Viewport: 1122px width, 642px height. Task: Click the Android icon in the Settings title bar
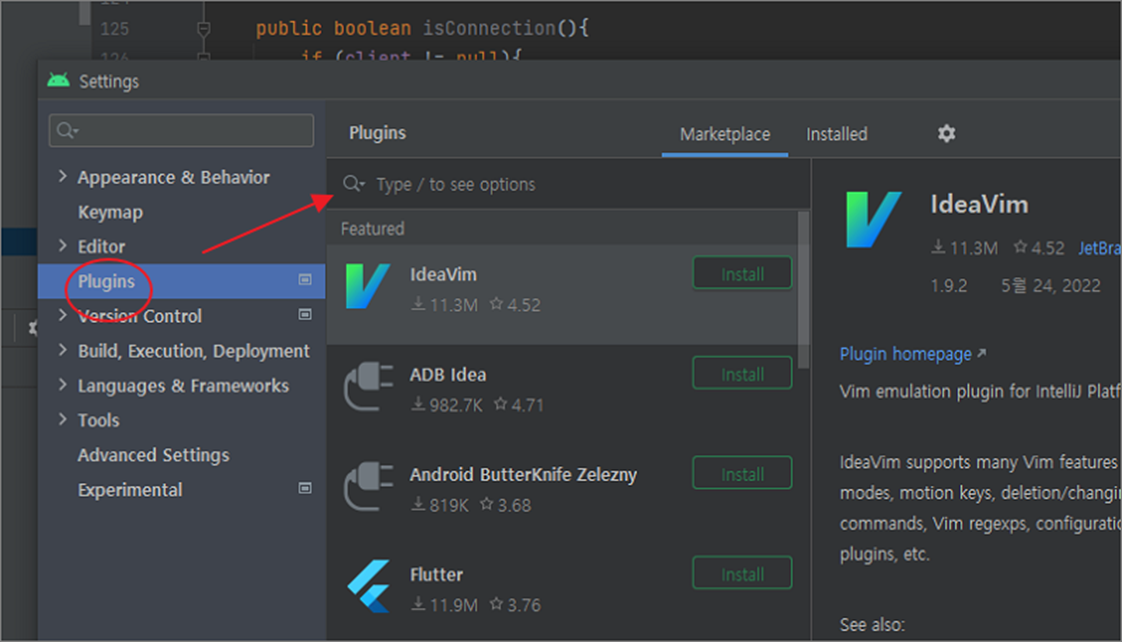coord(59,80)
